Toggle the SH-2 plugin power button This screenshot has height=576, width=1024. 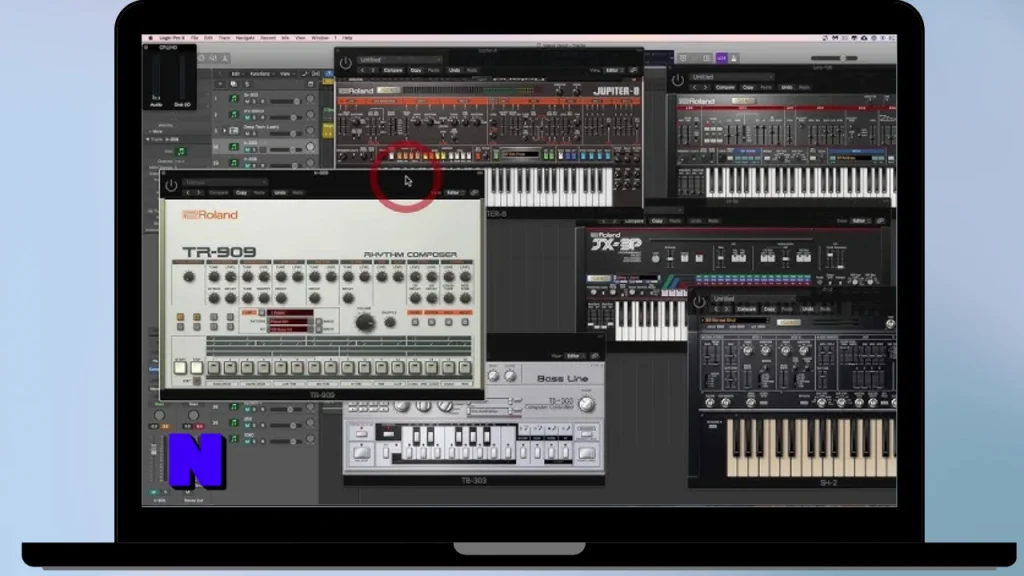coord(699,302)
